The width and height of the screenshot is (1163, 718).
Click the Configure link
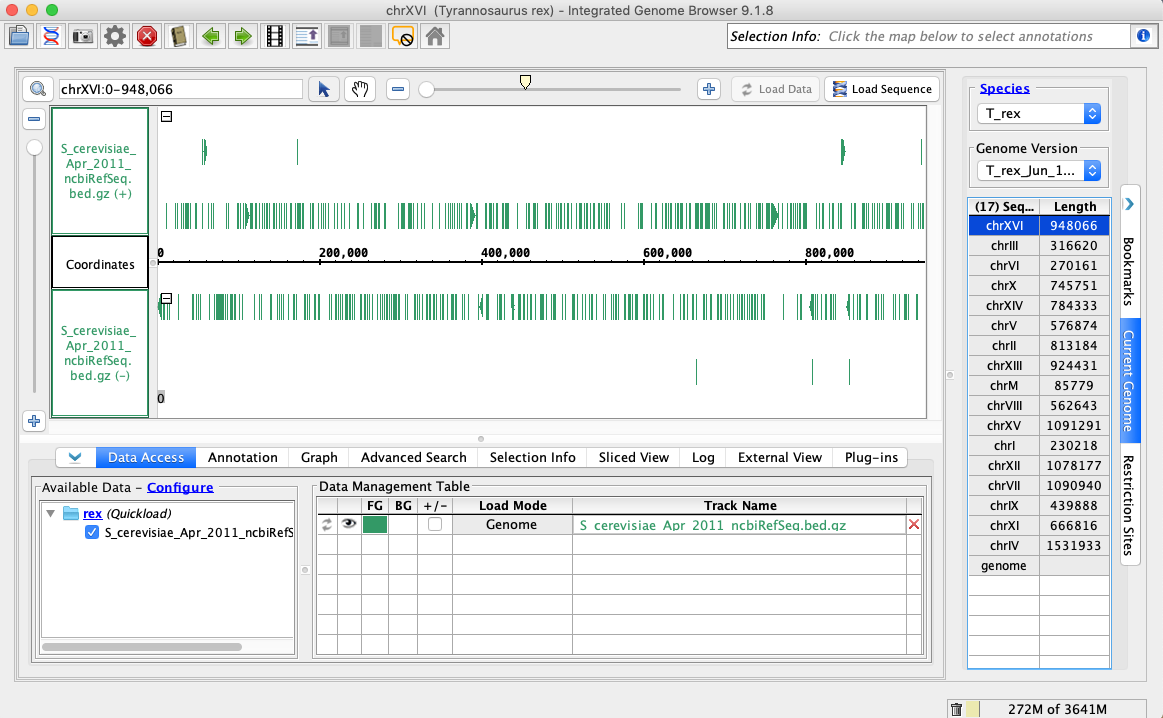(x=180, y=487)
